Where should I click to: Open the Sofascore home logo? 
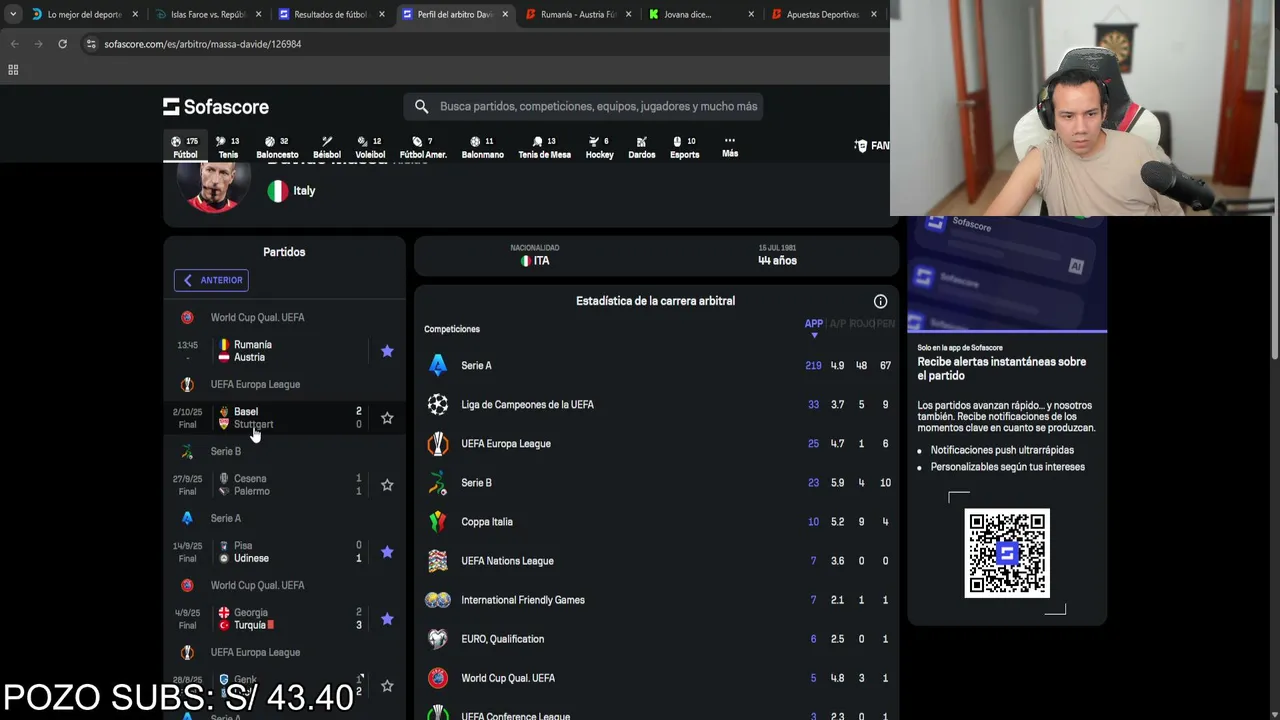(x=216, y=106)
